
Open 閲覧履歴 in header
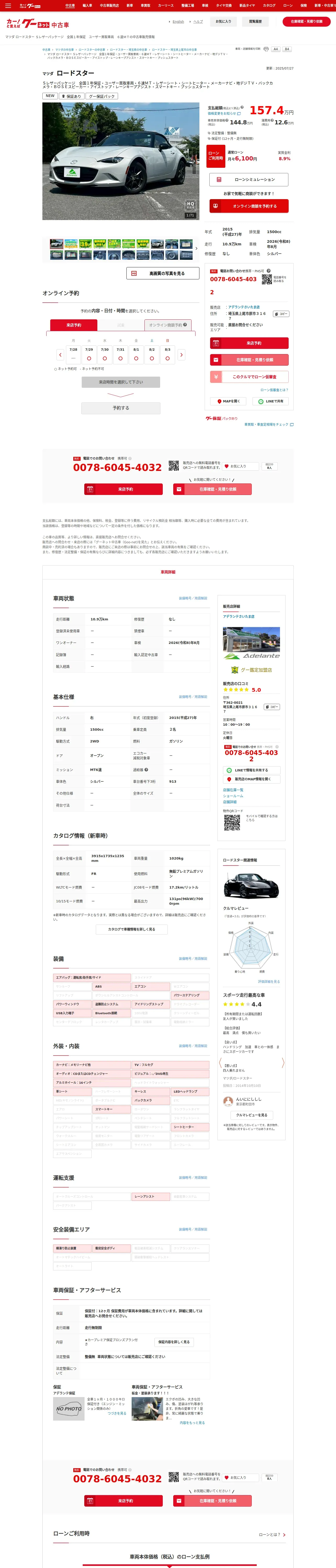255,21
